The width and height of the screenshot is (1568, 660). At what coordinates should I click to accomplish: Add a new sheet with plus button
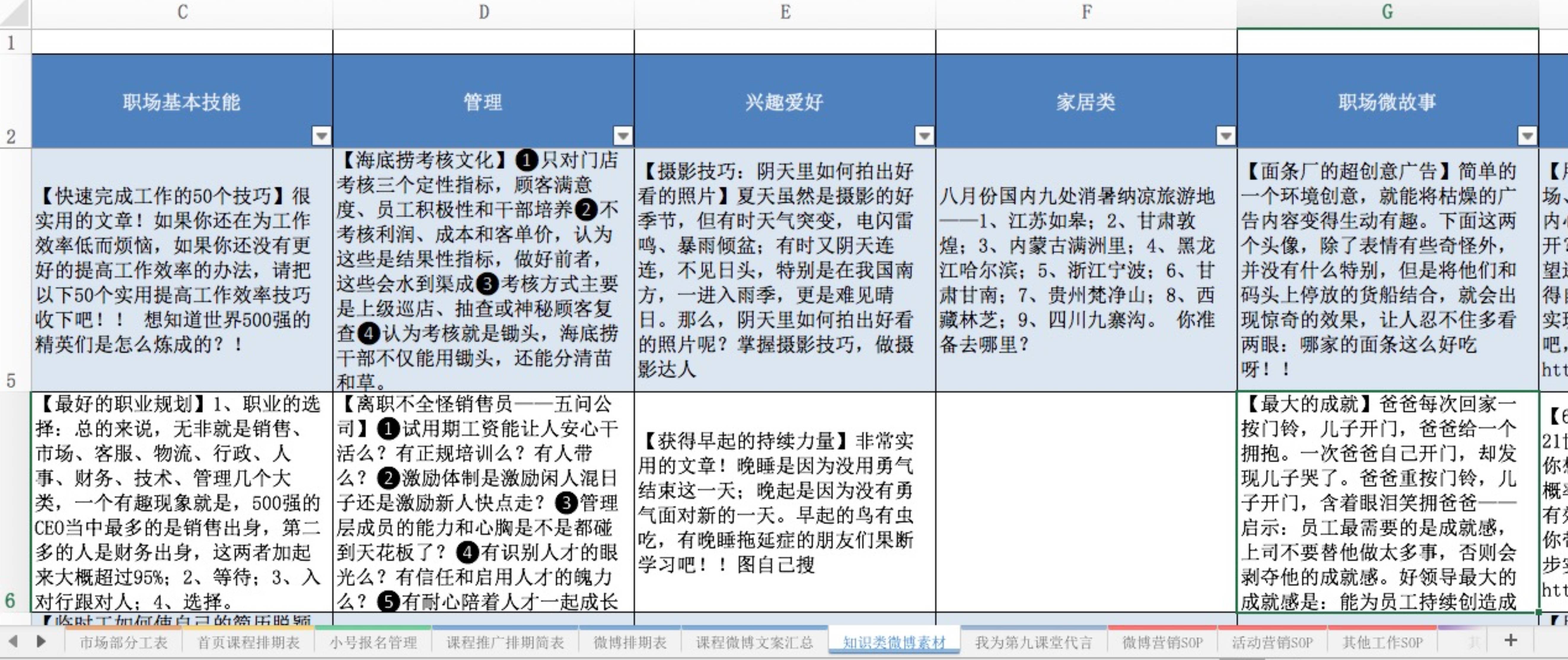1511,640
